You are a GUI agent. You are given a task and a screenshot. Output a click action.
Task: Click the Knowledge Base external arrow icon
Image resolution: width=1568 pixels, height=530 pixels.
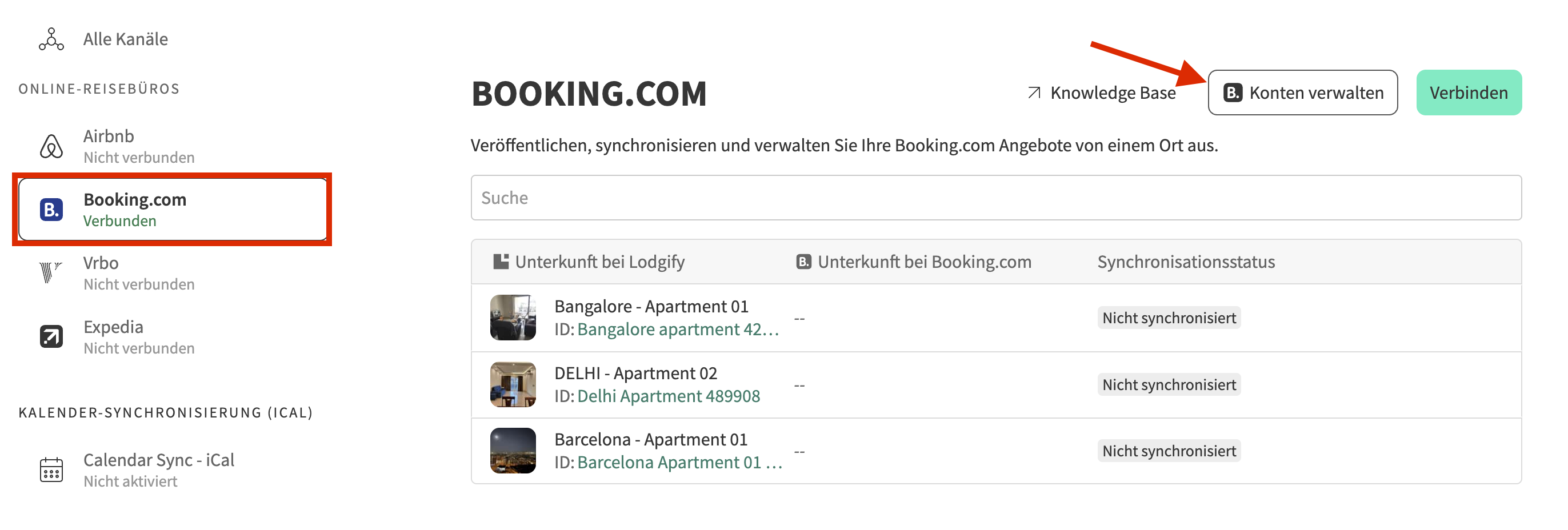1034,93
